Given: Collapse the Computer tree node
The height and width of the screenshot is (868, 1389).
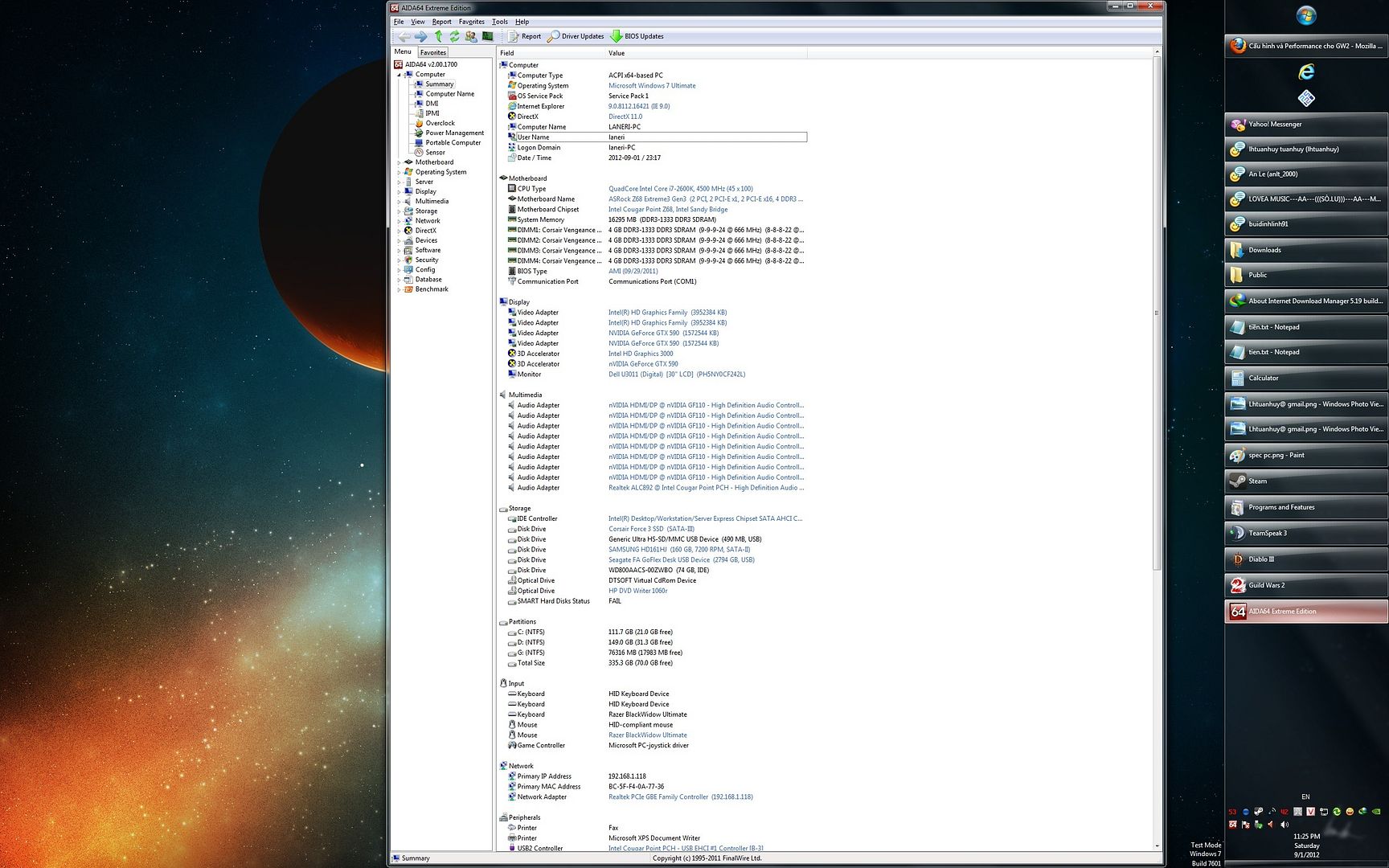Looking at the screenshot, I should tap(399, 74).
